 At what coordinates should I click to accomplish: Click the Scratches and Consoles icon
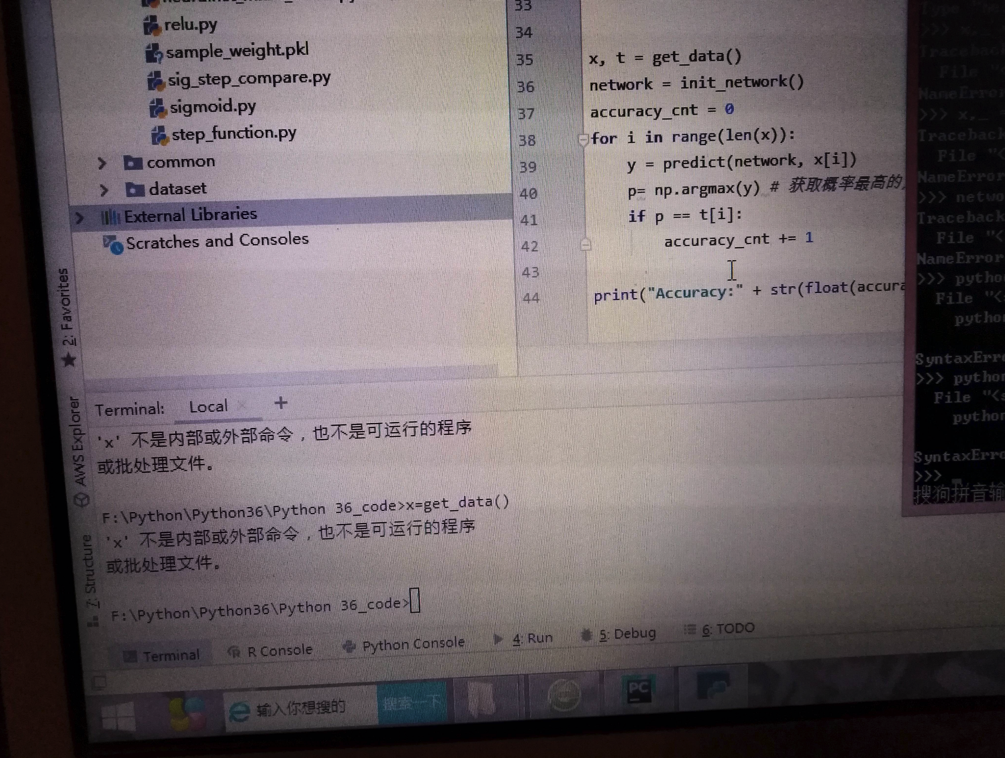click(113, 245)
